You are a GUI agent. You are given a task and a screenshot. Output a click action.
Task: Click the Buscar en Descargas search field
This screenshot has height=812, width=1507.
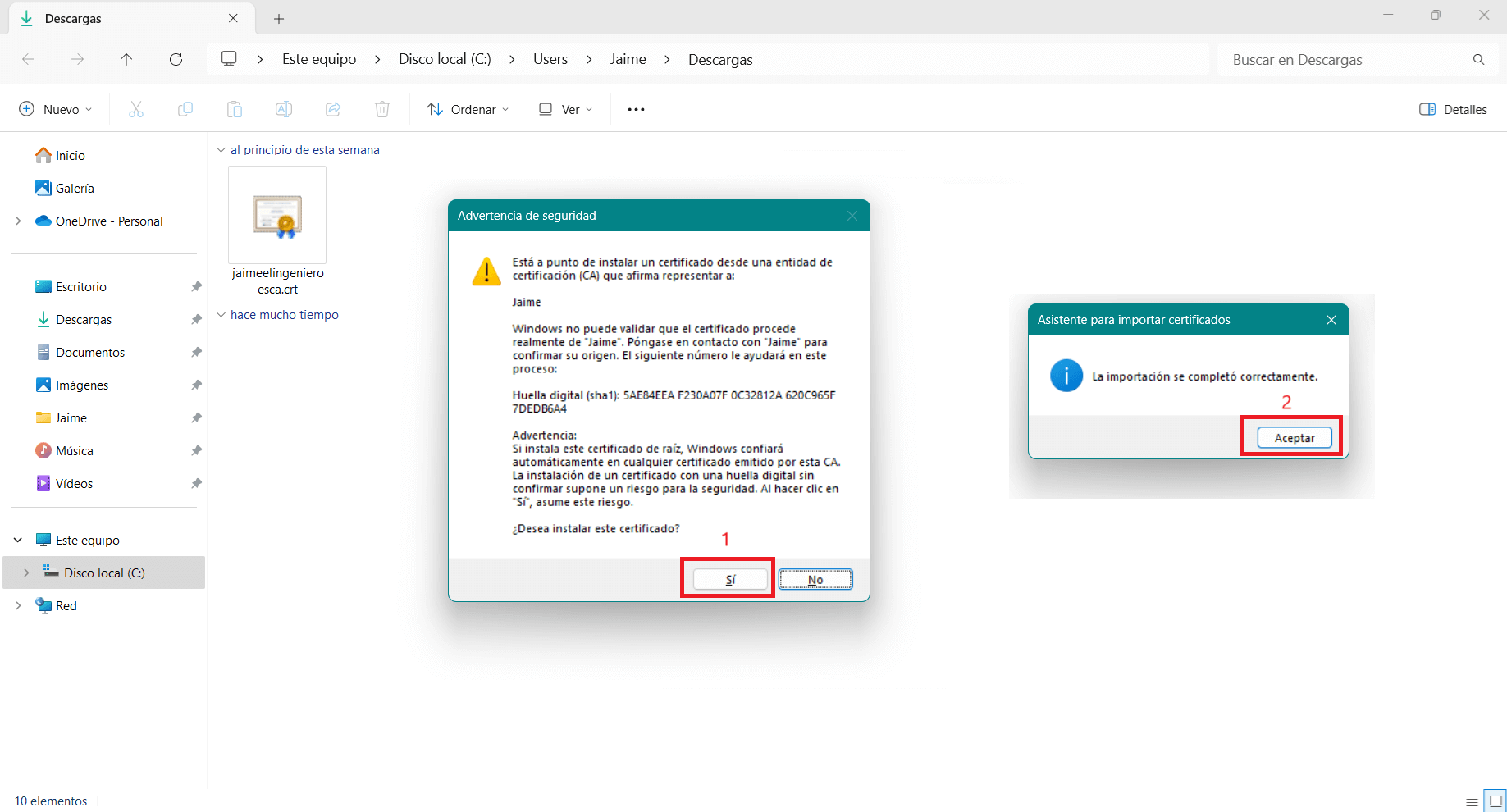pos(1345,59)
